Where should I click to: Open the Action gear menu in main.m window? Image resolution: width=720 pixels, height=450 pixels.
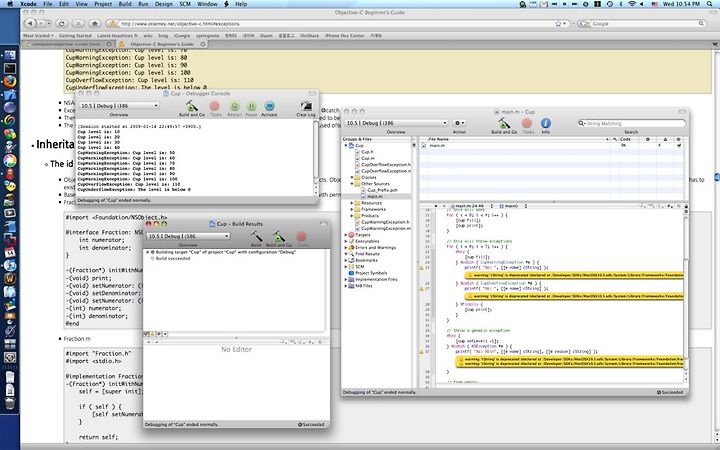pos(459,123)
